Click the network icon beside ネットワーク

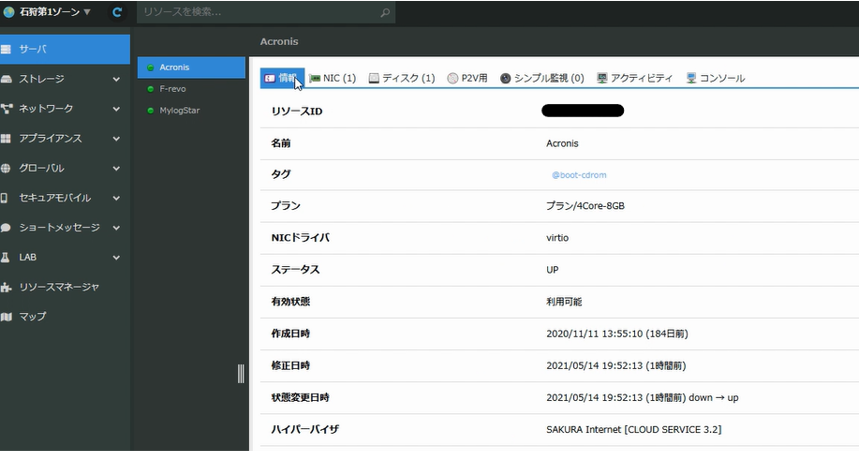tap(7, 109)
